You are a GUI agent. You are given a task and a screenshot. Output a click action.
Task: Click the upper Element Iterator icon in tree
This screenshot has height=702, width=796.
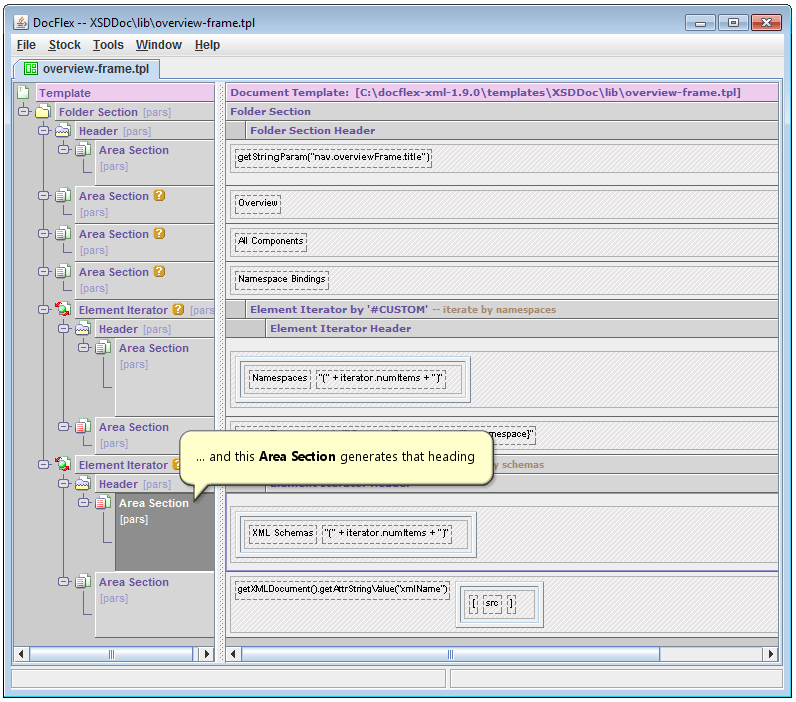coord(63,310)
